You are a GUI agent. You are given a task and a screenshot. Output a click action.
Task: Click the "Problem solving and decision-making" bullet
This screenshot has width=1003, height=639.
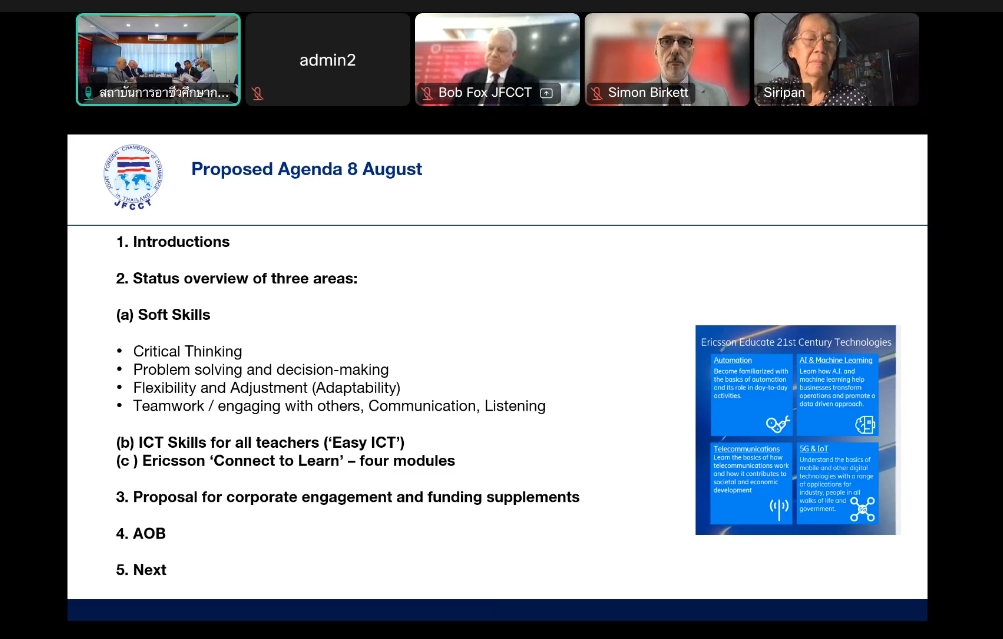click(x=261, y=370)
